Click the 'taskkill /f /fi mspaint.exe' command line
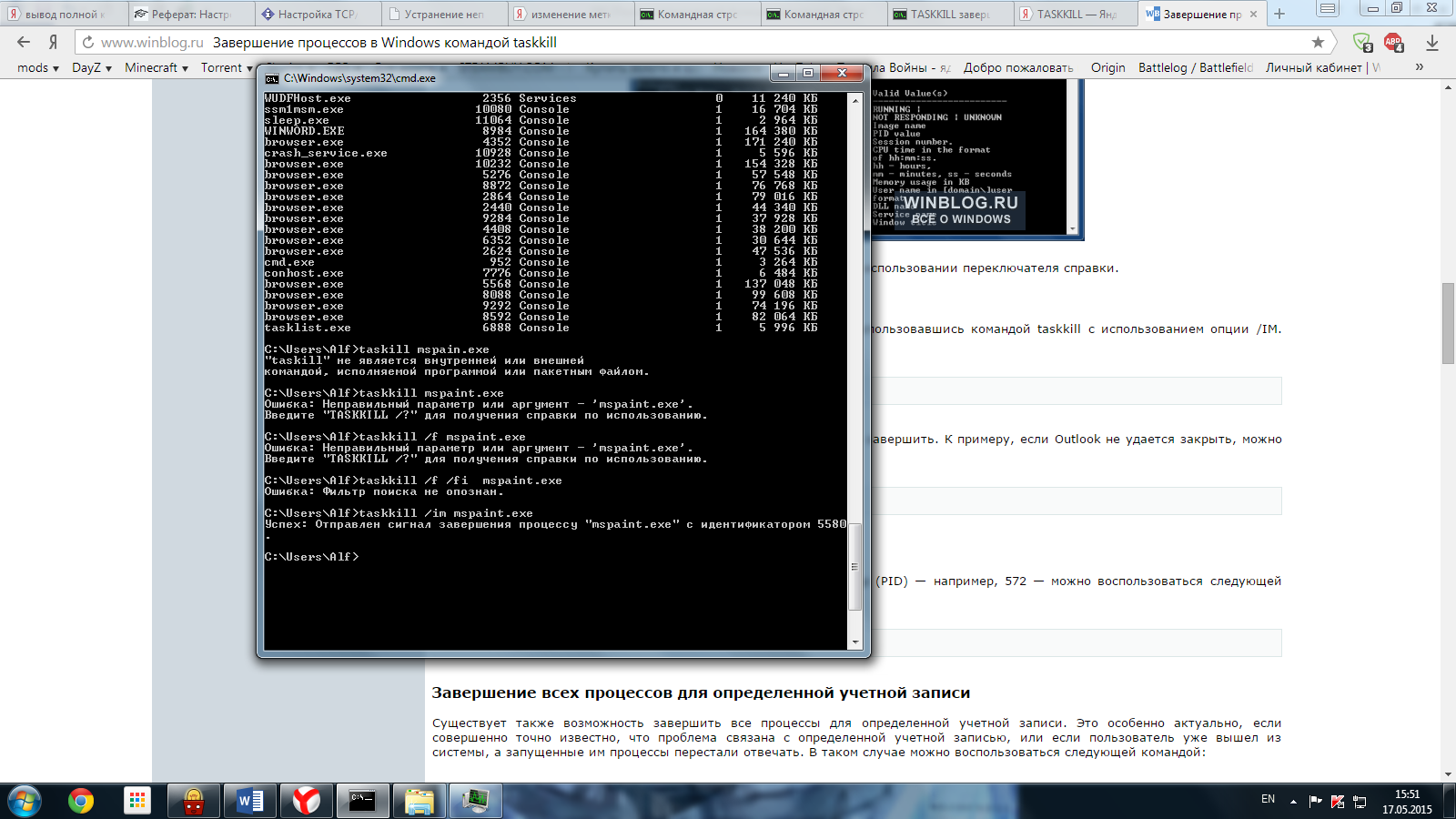1456x819 pixels. [413, 480]
